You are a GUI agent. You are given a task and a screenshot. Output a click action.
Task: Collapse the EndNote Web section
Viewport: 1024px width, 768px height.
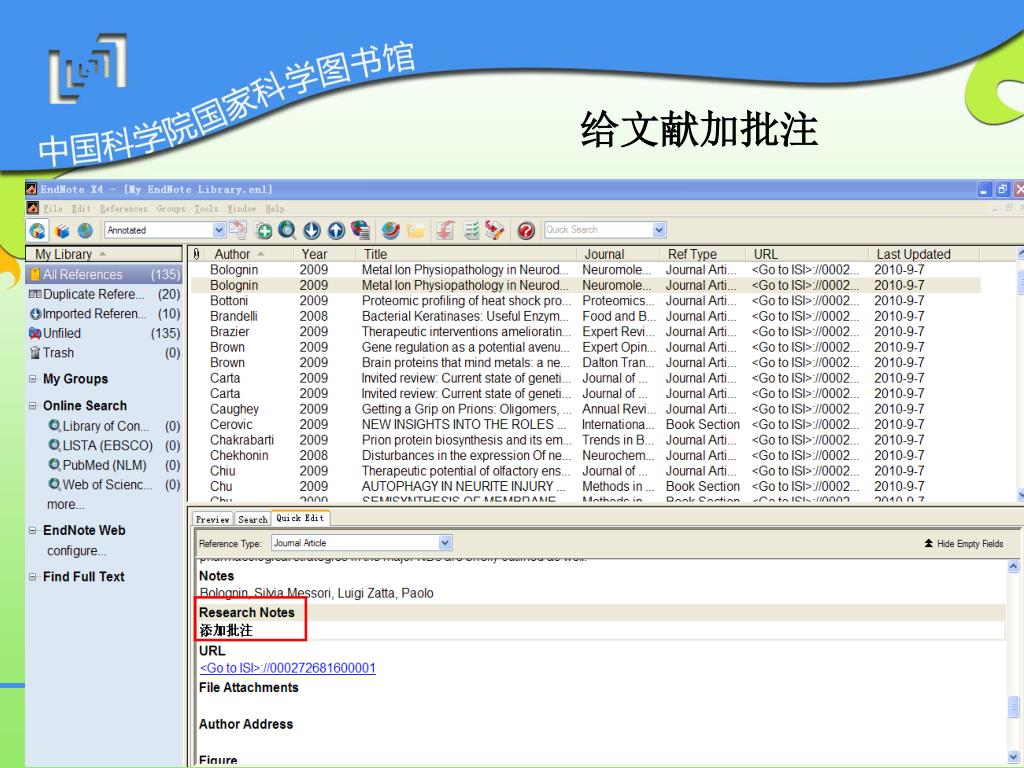(33, 530)
